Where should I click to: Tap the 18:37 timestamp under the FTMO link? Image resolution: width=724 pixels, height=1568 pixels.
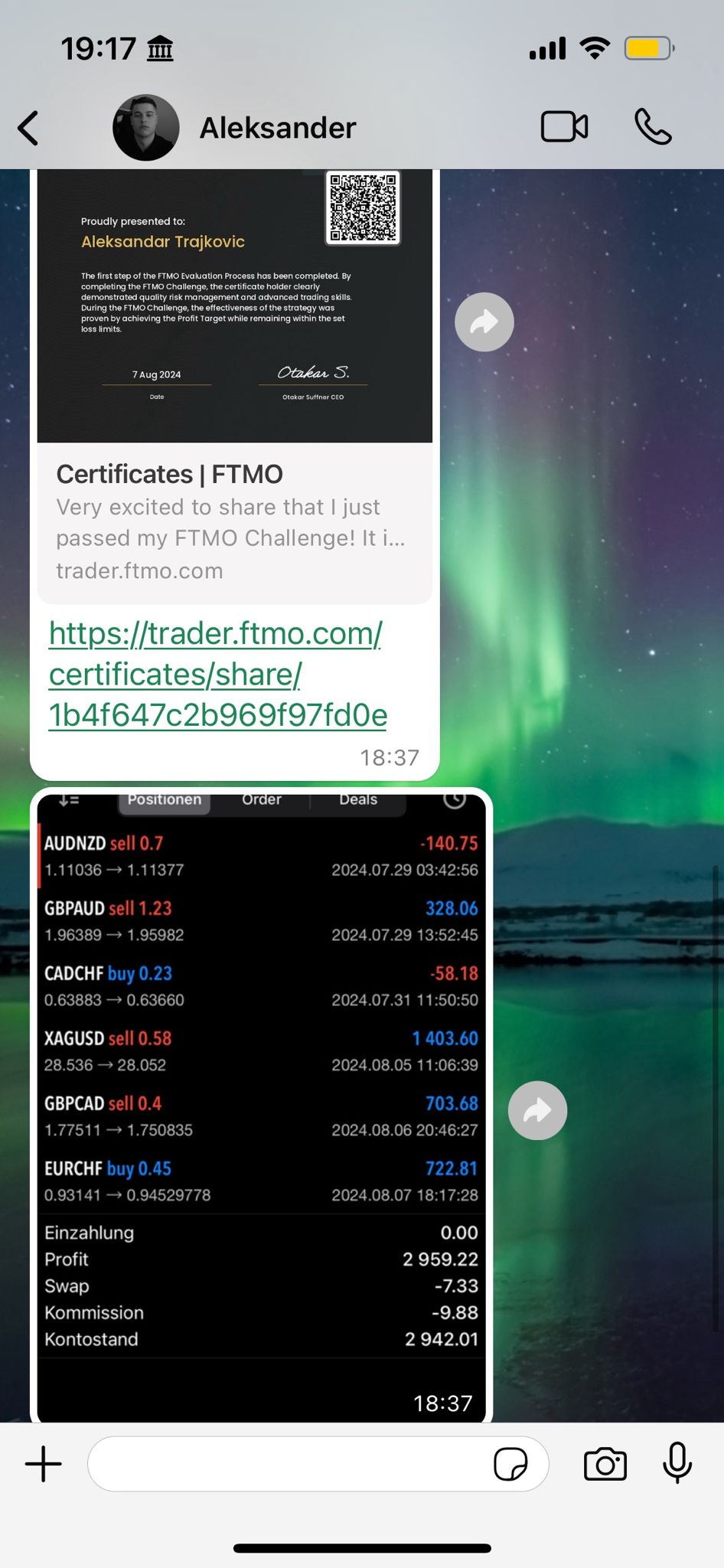(390, 758)
